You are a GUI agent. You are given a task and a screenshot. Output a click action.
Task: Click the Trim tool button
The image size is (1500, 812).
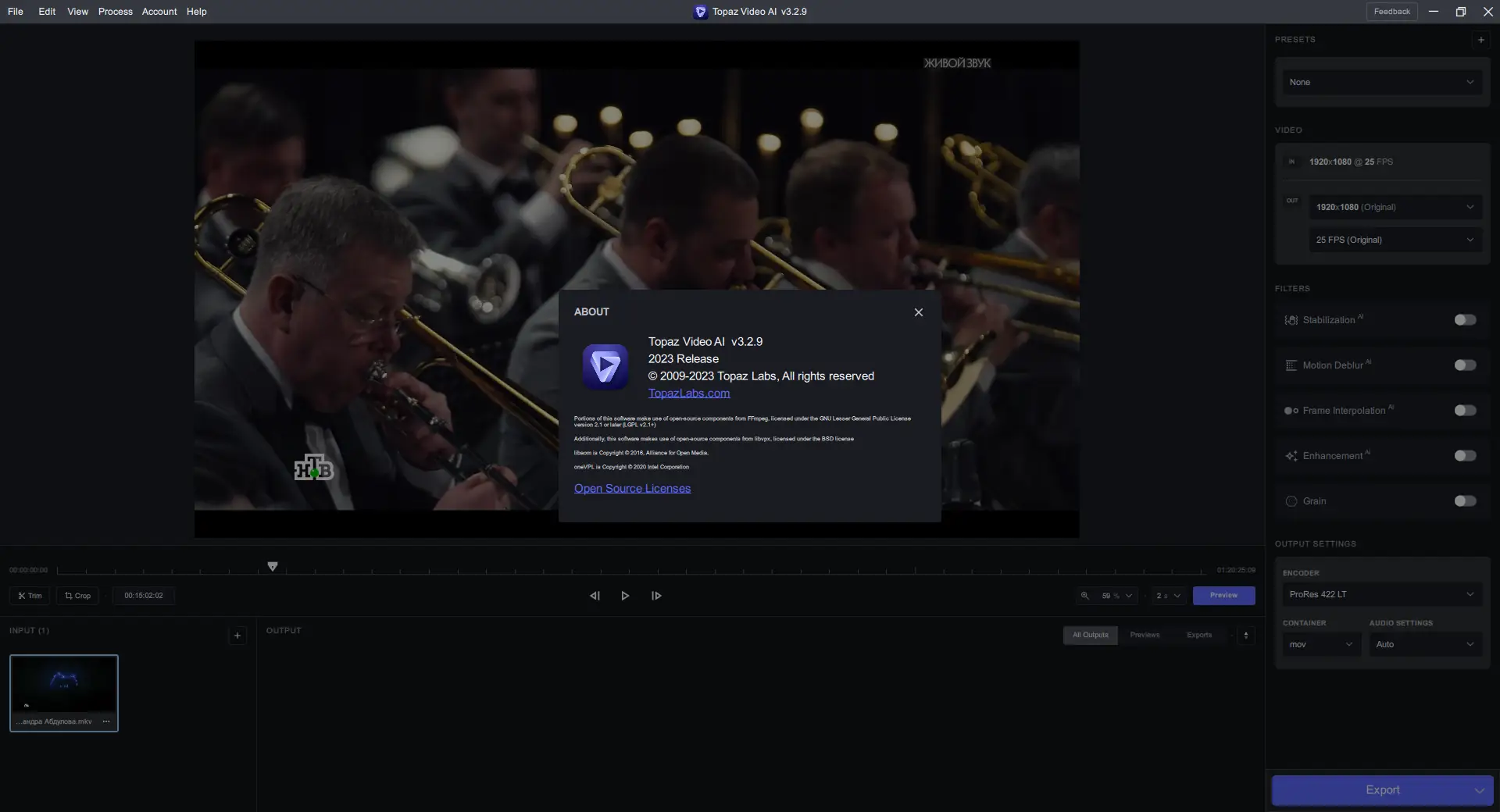click(30, 596)
